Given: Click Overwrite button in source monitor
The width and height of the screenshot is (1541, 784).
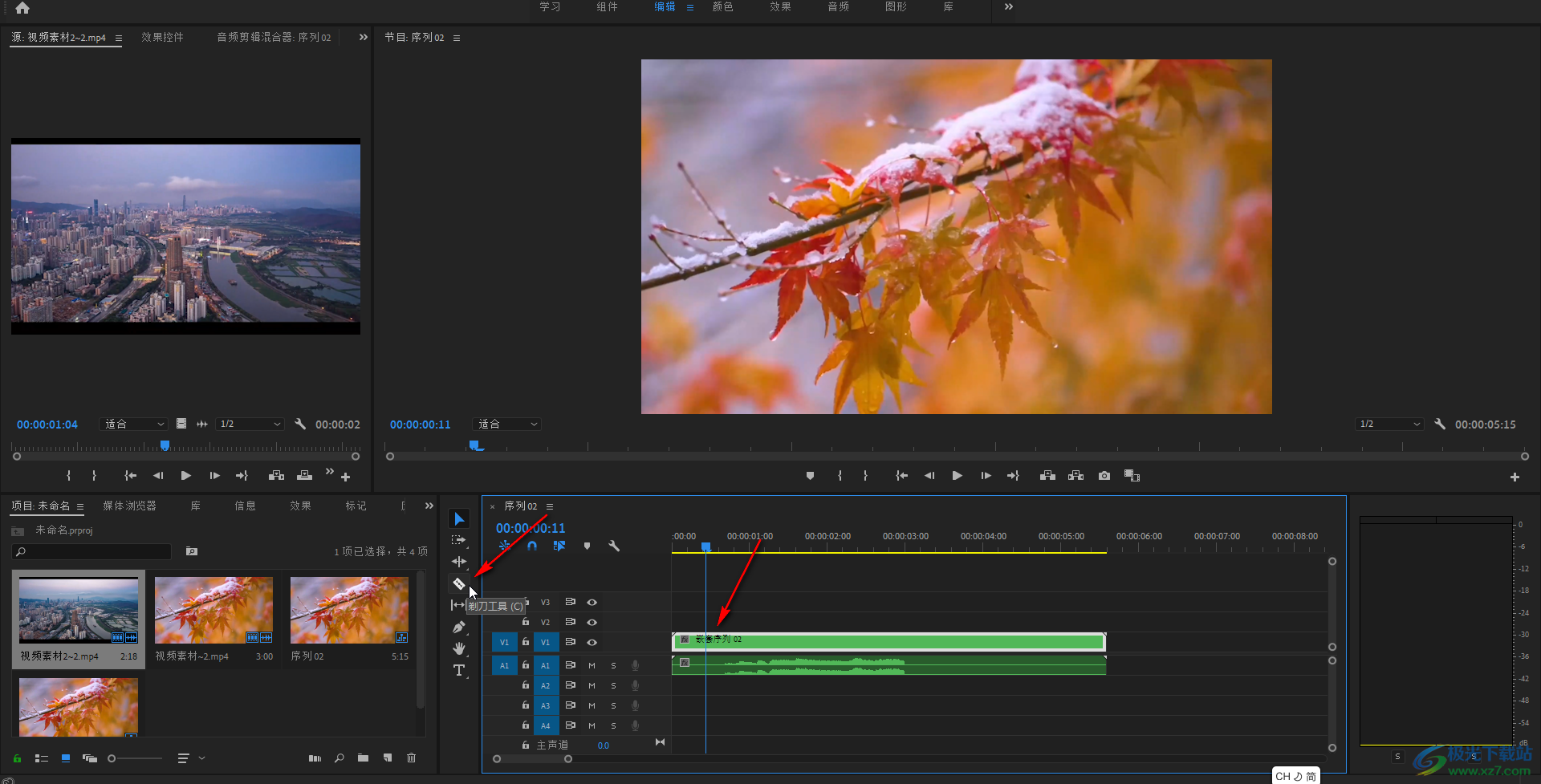Looking at the screenshot, I should click(304, 476).
